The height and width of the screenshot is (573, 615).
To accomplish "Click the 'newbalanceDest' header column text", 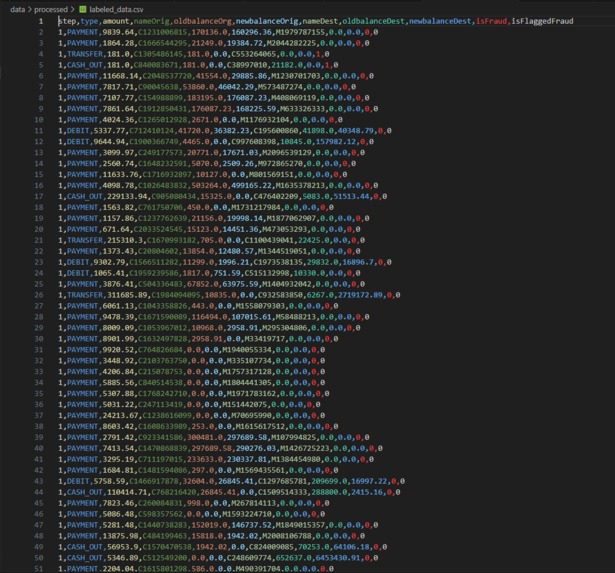I will 440,21.
